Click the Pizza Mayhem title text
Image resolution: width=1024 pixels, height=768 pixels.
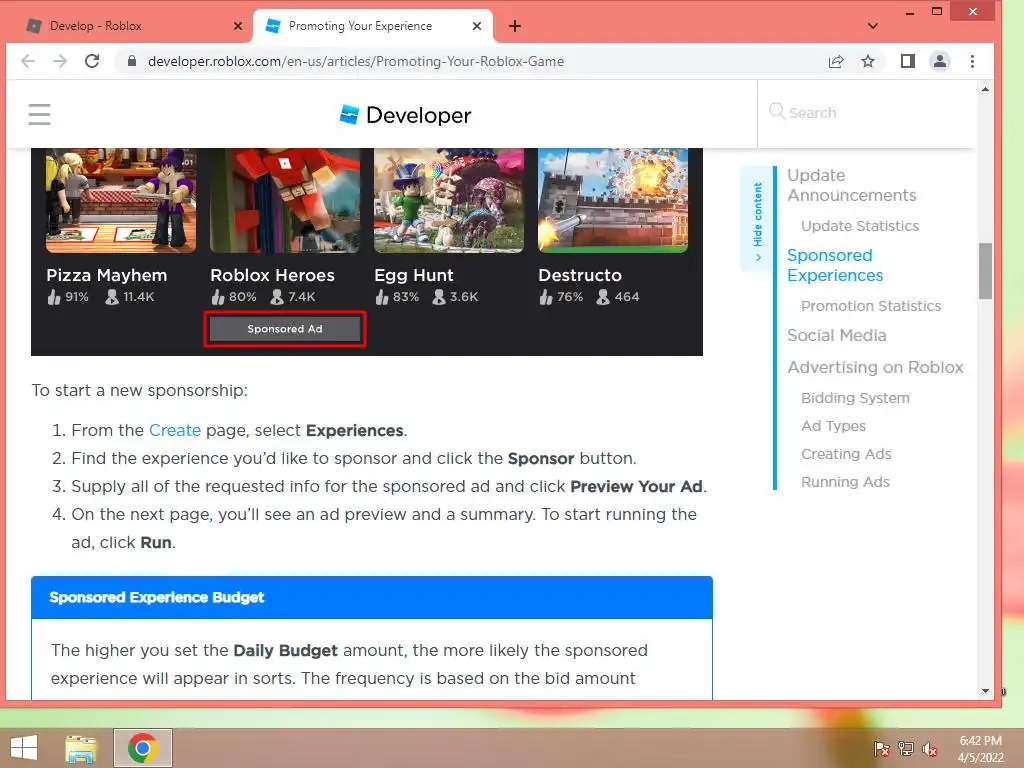pos(106,276)
